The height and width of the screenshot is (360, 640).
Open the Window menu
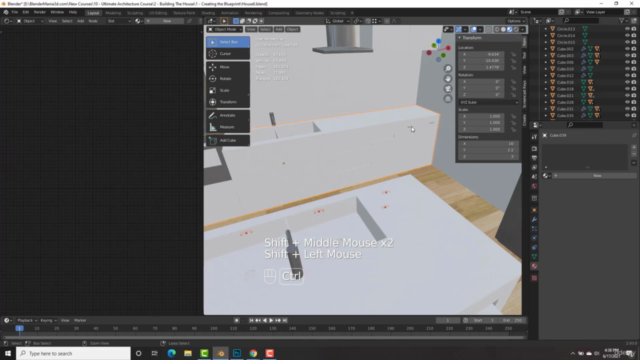click(57, 12)
